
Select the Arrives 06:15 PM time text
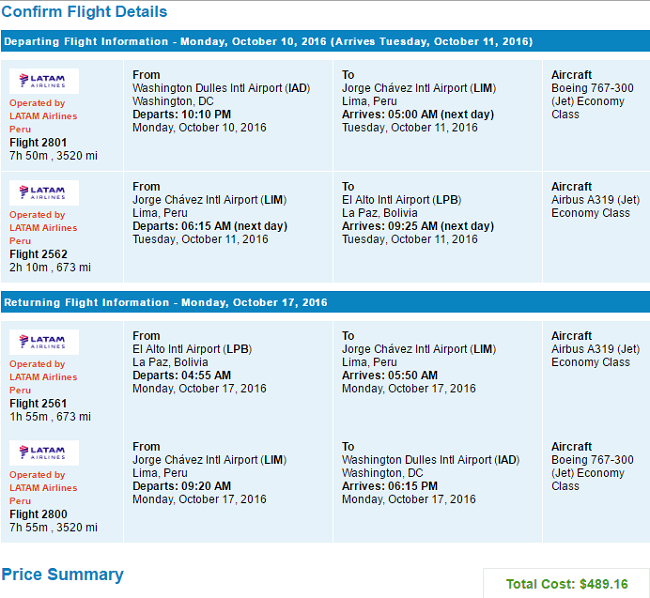click(389, 486)
